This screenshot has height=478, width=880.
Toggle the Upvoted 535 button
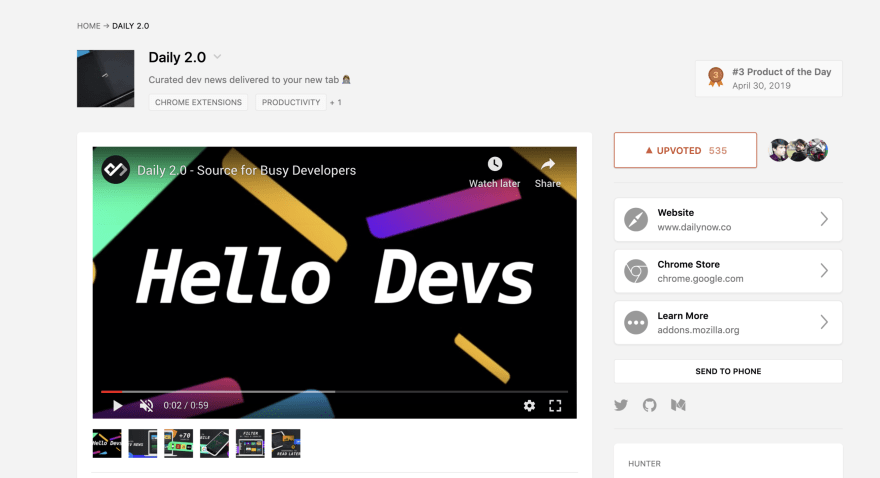click(x=685, y=150)
